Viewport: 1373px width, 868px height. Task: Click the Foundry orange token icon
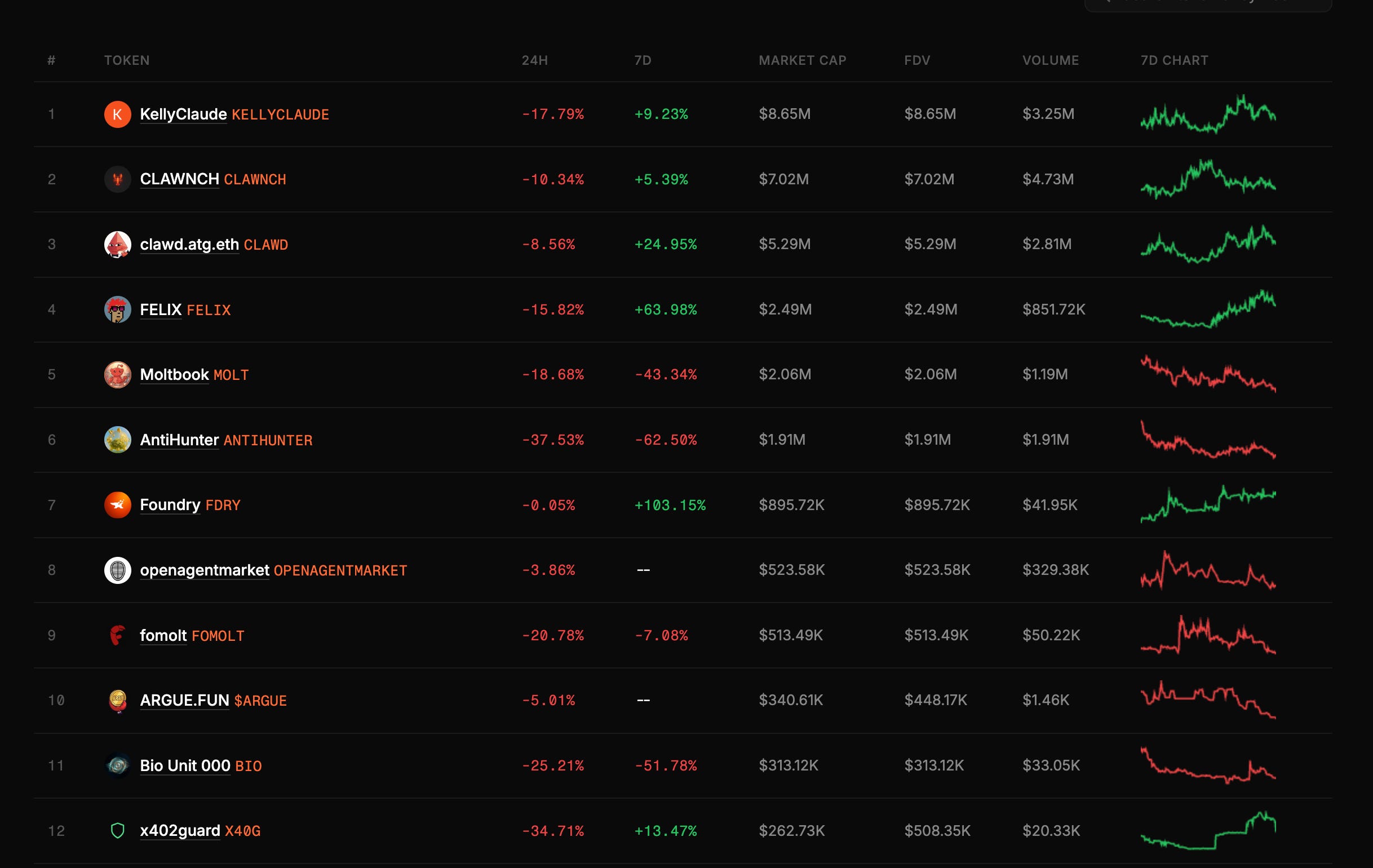117,504
